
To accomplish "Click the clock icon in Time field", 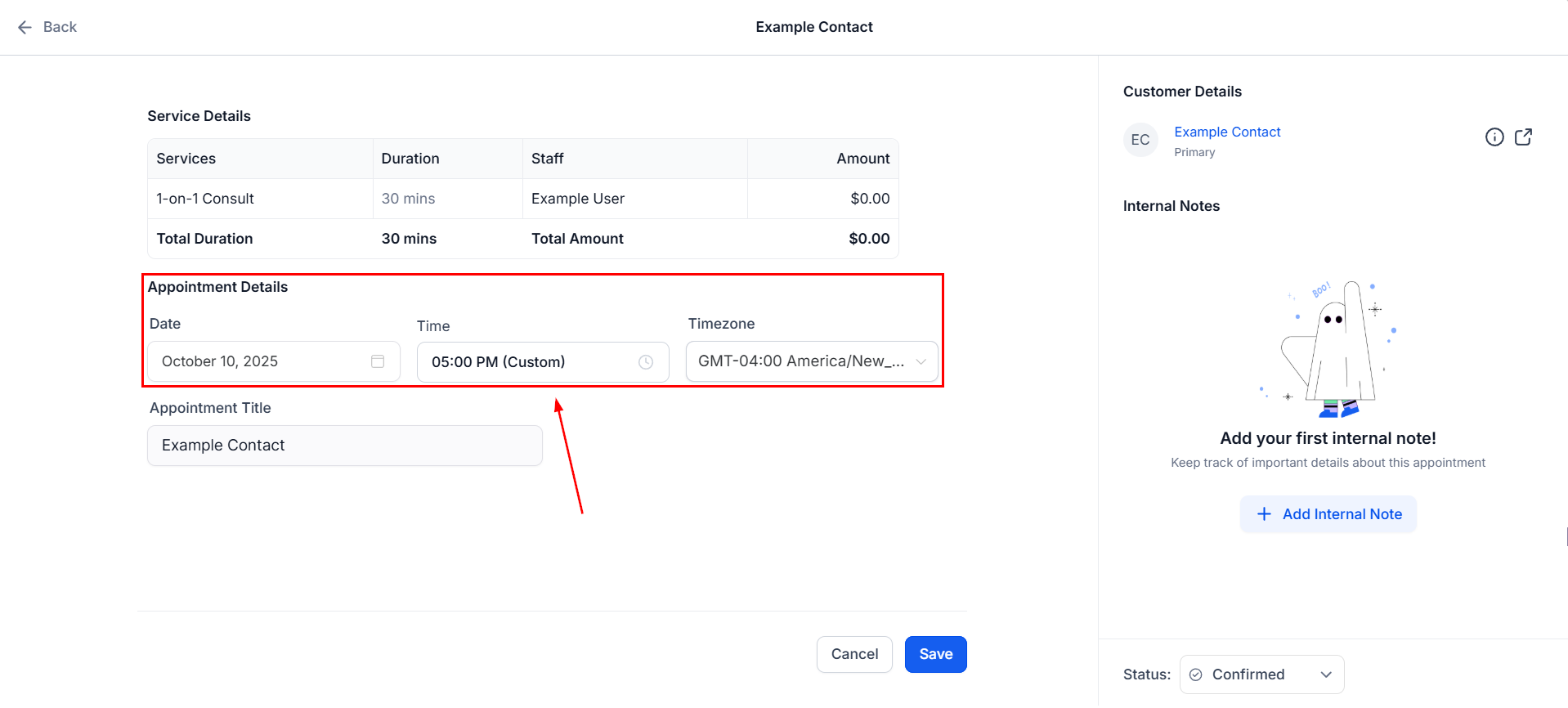I will tap(646, 362).
